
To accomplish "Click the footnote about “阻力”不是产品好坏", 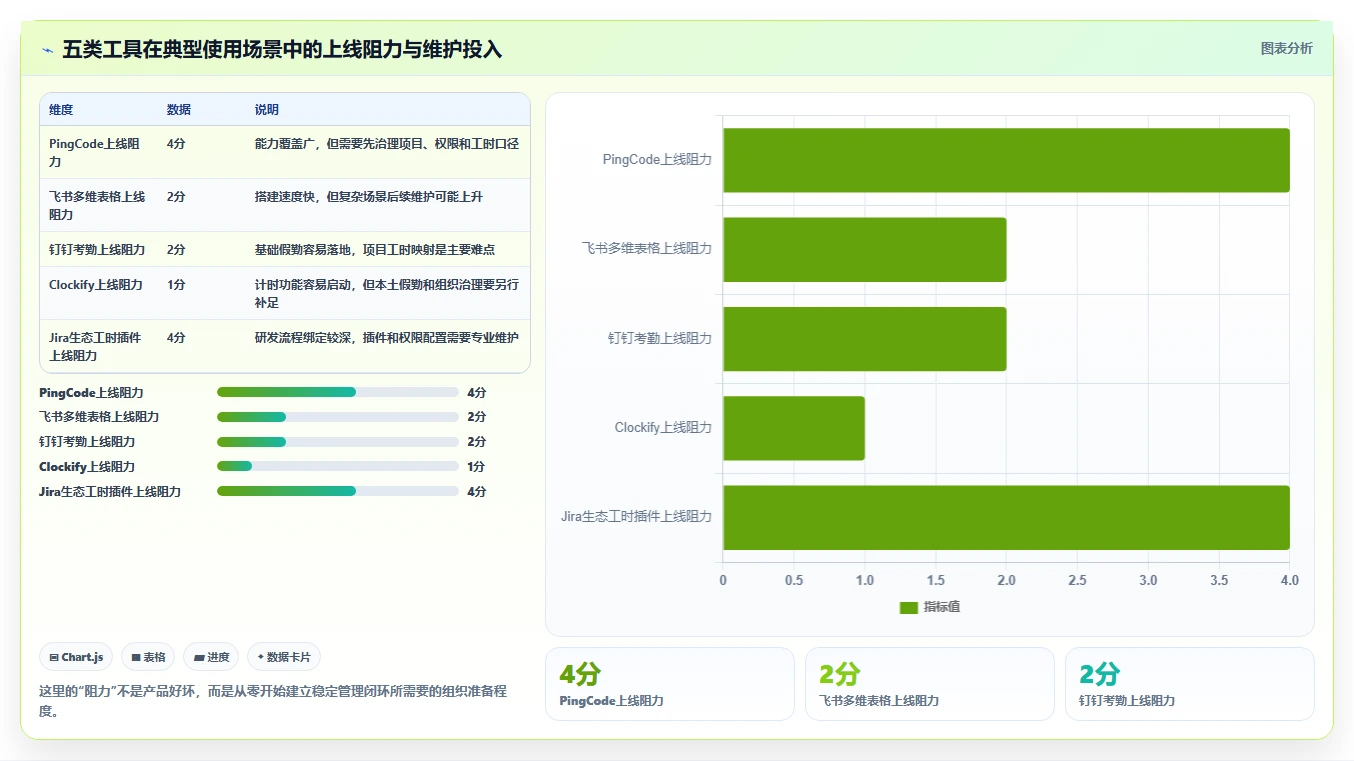I will (273, 701).
